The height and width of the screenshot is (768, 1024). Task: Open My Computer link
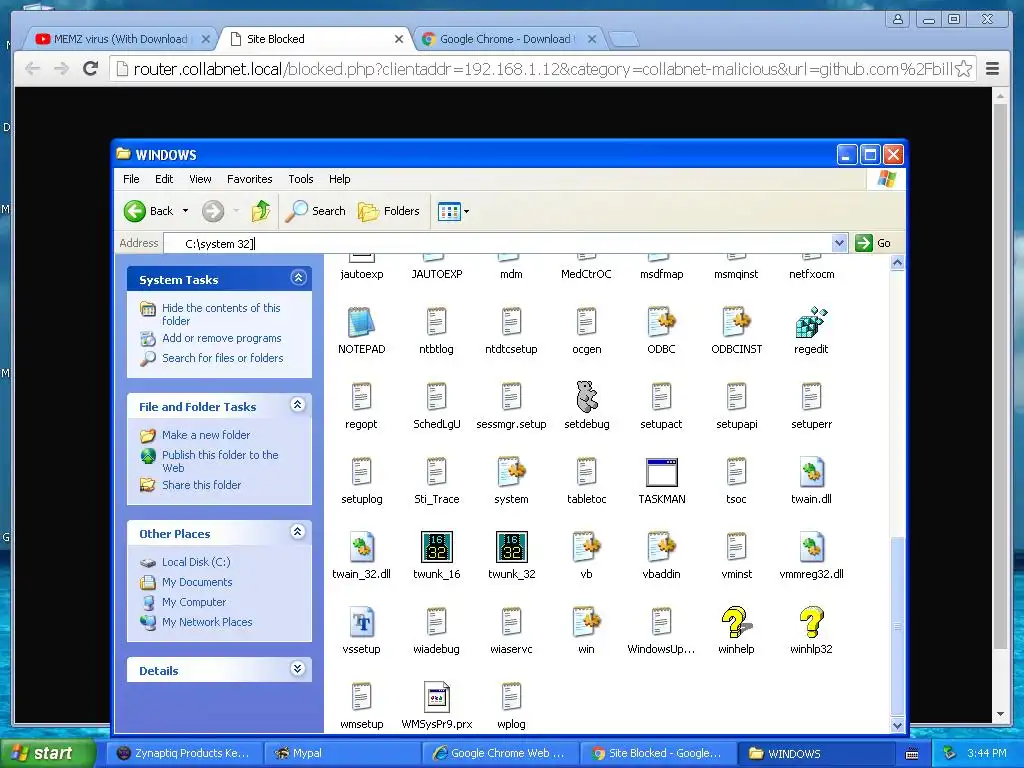pos(194,602)
